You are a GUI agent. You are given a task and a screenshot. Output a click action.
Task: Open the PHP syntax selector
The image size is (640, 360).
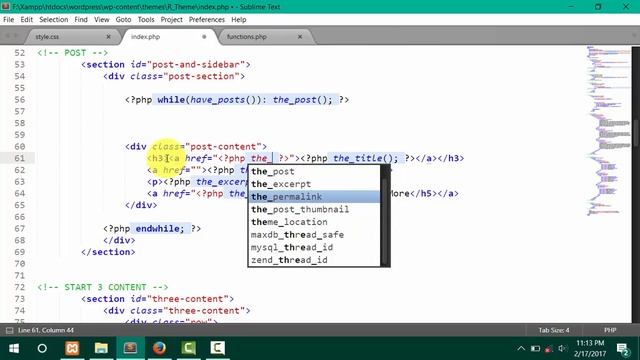coord(610,330)
